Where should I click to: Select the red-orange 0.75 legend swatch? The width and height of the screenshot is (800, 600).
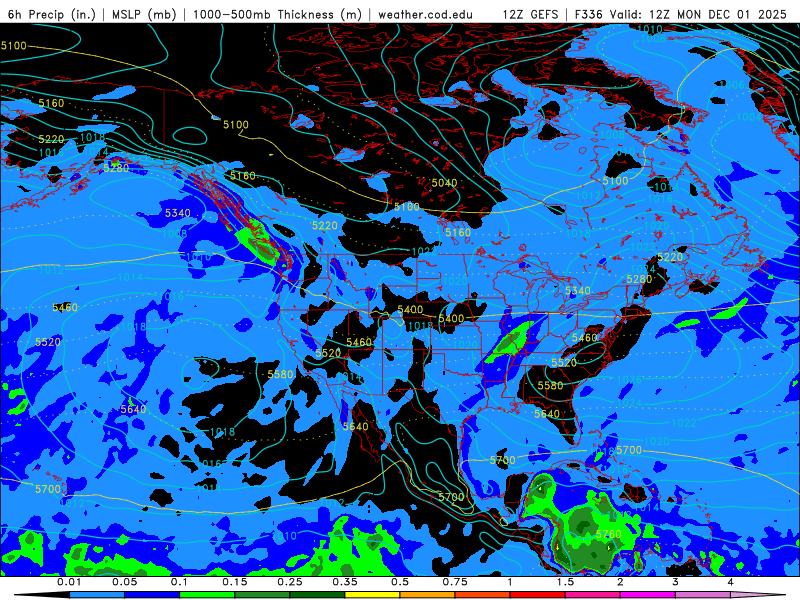click(483, 595)
